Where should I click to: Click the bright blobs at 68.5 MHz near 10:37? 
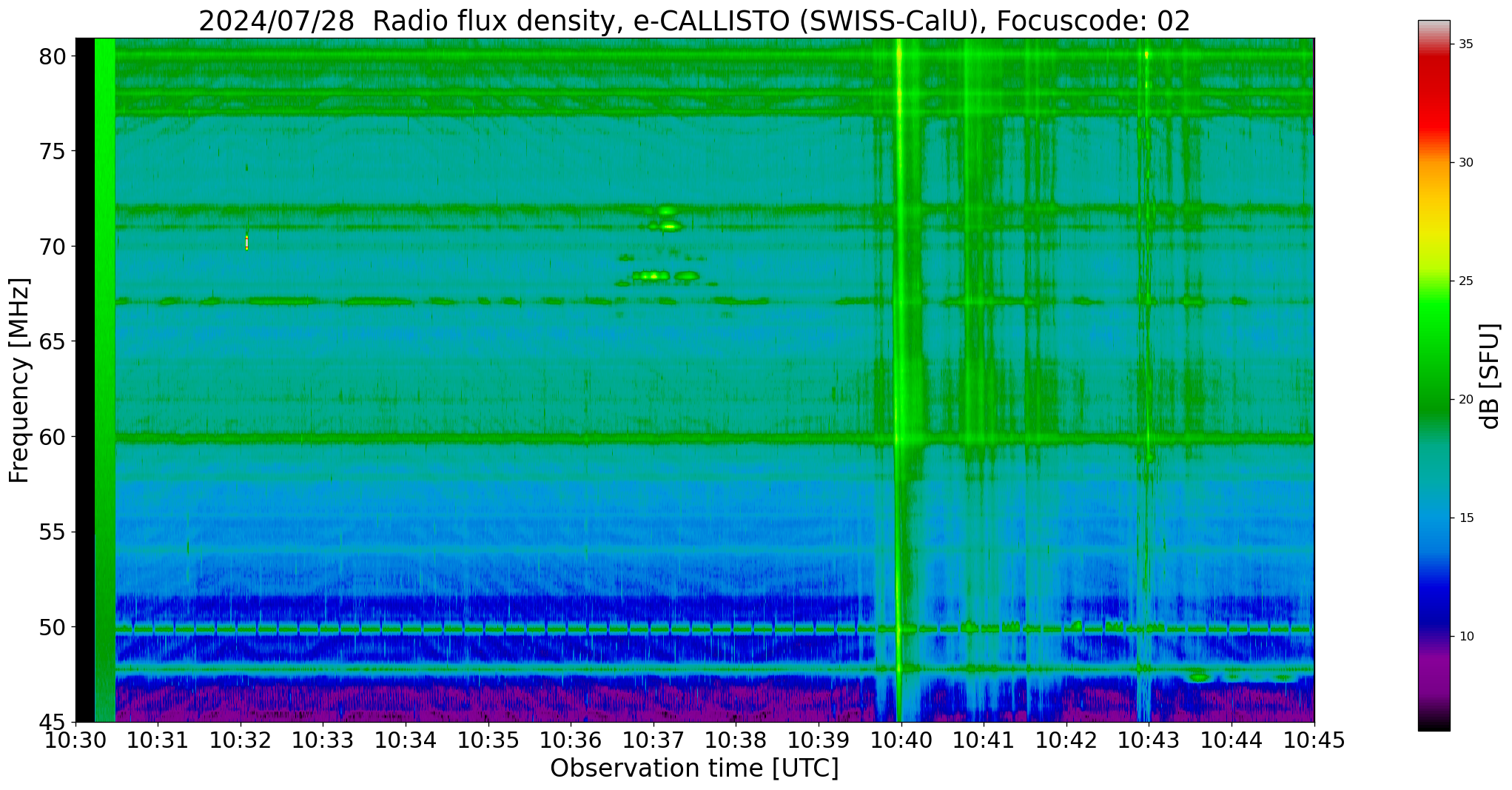pyautogui.click(x=665, y=275)
